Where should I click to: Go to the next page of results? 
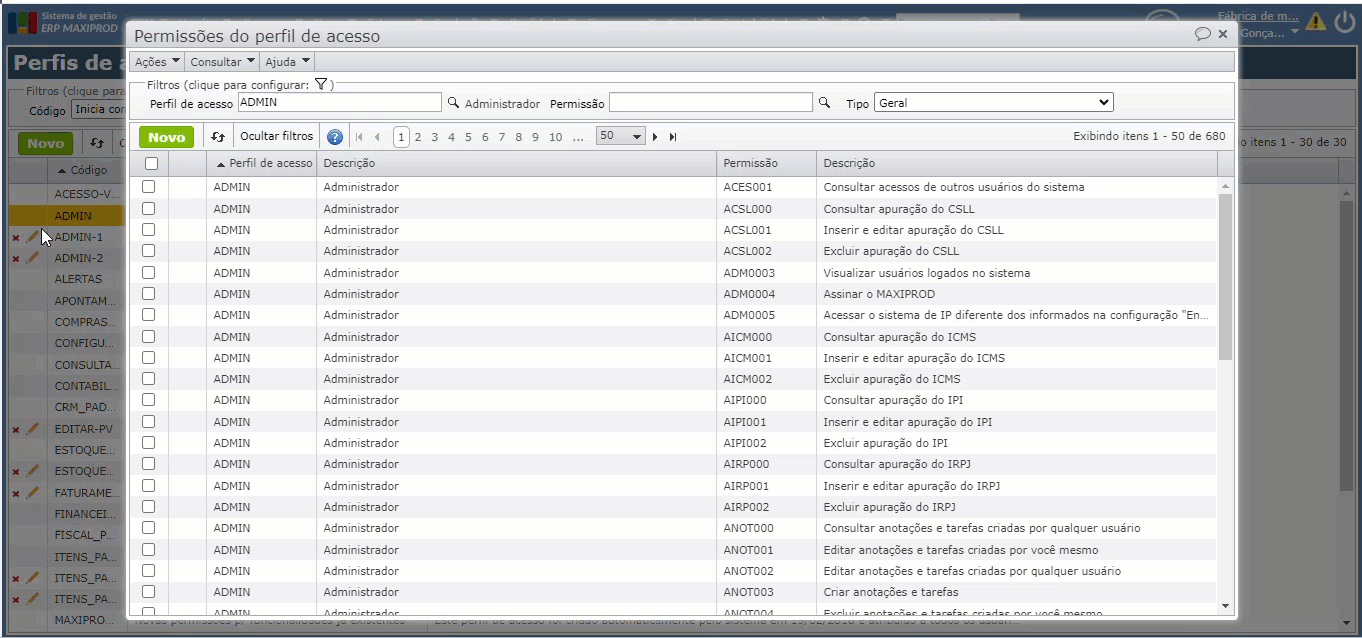pyautogui.click(x=655, y=137)
